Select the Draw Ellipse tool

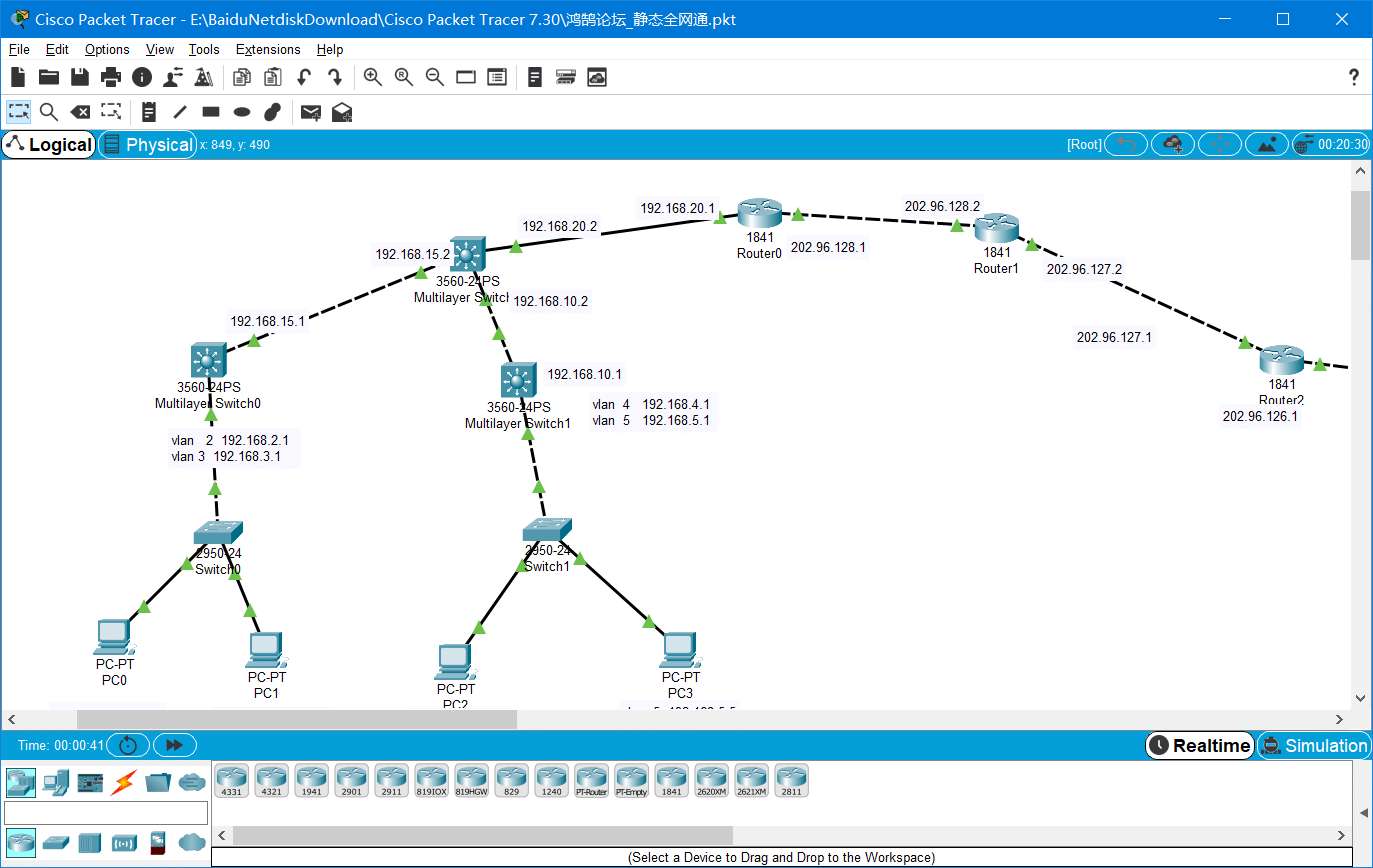(242, 112)
